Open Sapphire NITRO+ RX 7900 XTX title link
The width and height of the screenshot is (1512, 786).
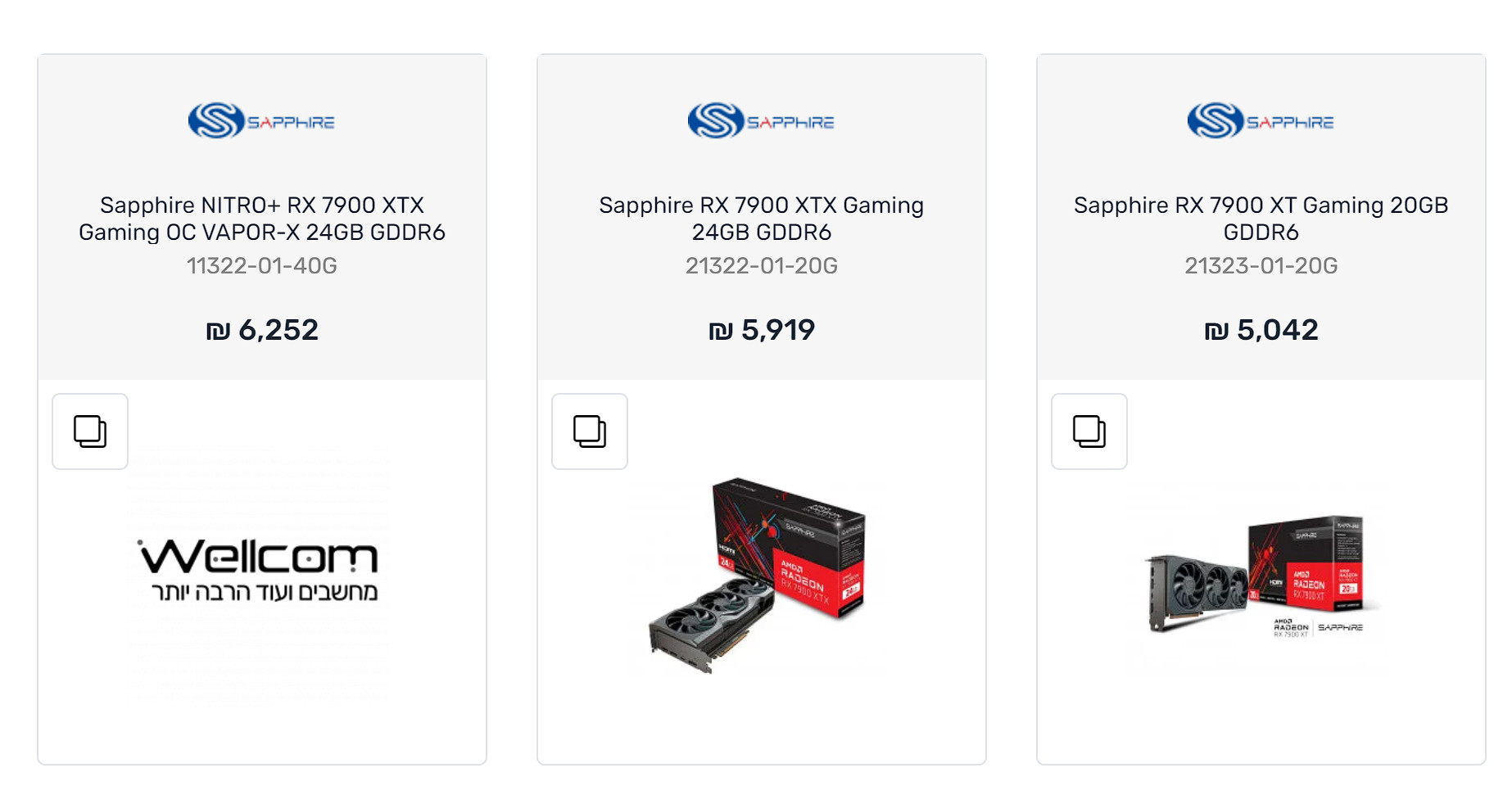point(262,219)
